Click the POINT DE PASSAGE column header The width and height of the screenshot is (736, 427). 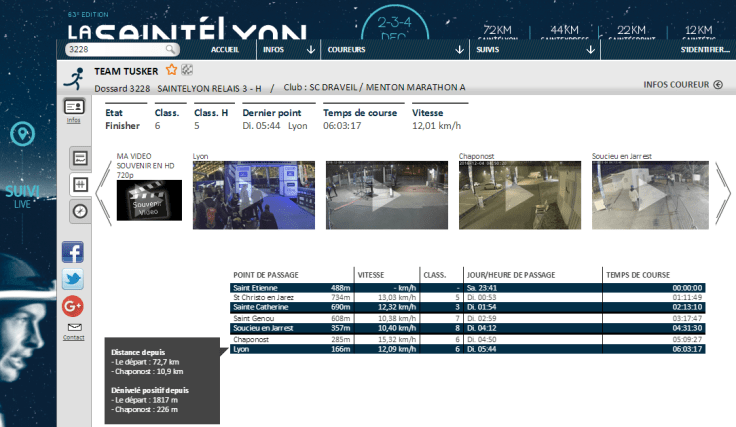(266, 275)
